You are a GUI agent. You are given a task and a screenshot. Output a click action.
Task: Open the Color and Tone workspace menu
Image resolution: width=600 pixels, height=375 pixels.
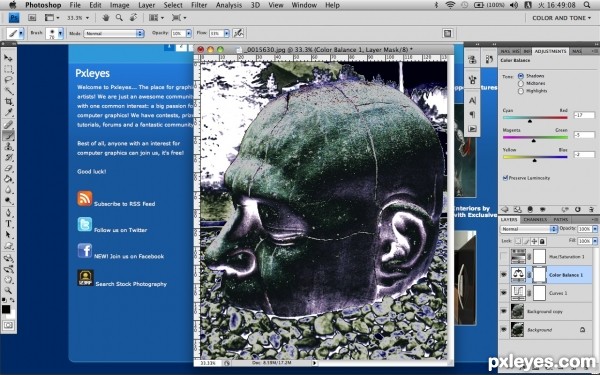point(561,18)
